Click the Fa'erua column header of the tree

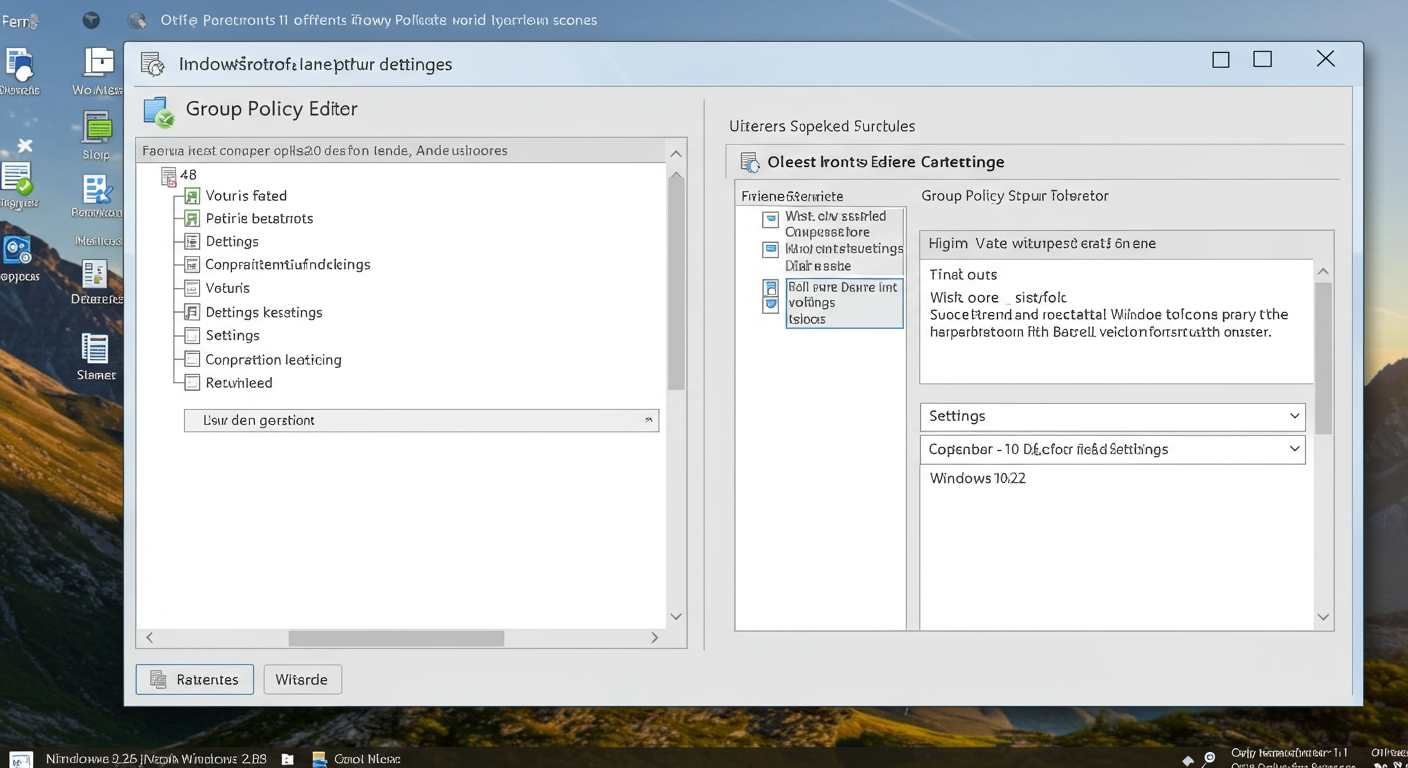point(400,151)
